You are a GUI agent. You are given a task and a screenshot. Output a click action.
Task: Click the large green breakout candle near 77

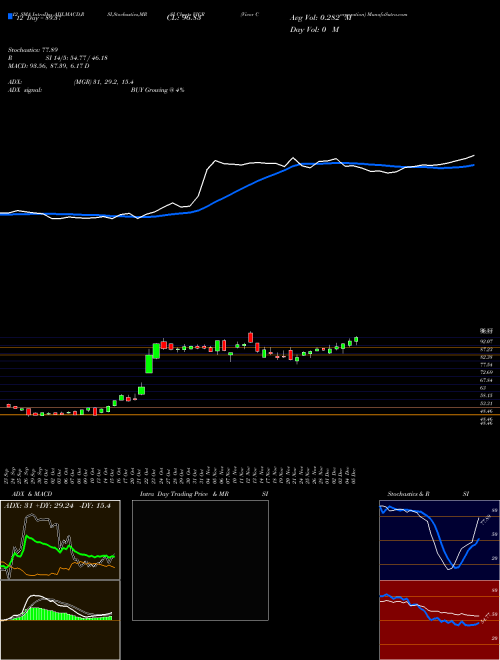(149, 363)
